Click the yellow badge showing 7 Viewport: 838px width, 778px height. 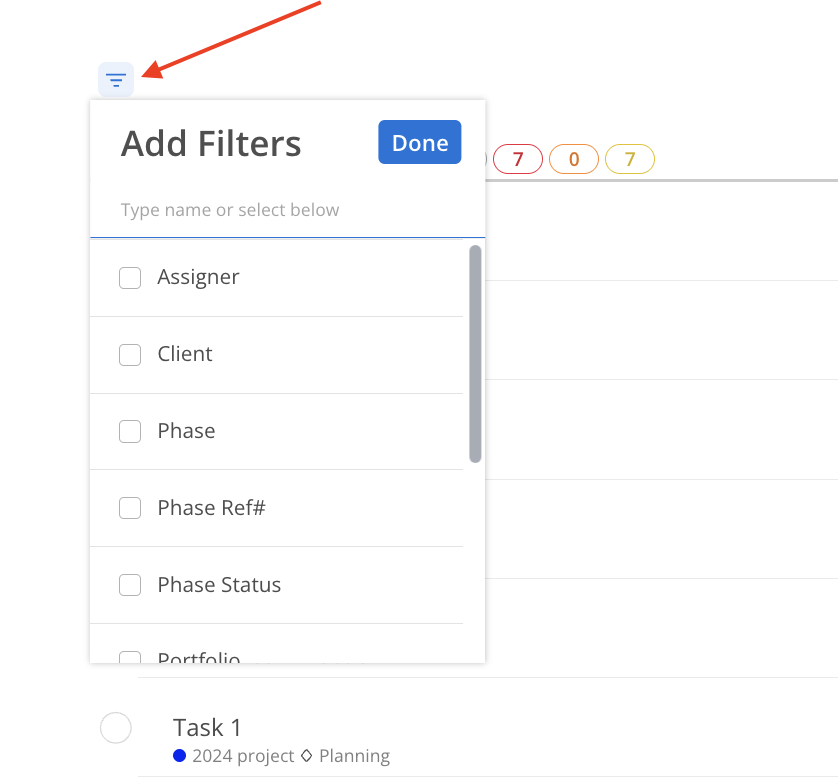pos(630,159)
